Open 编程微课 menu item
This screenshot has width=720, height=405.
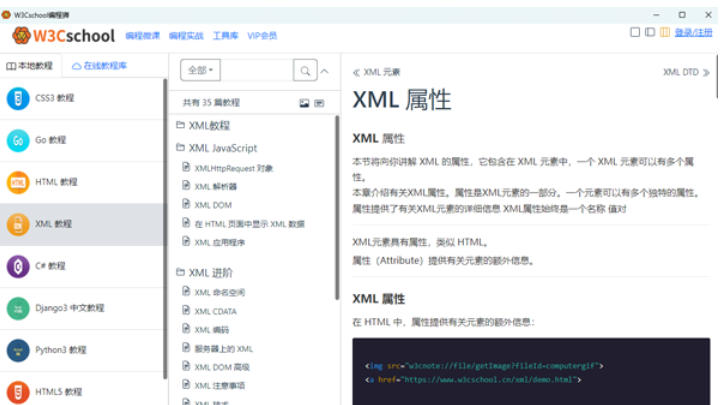click(x=143, y=36)
